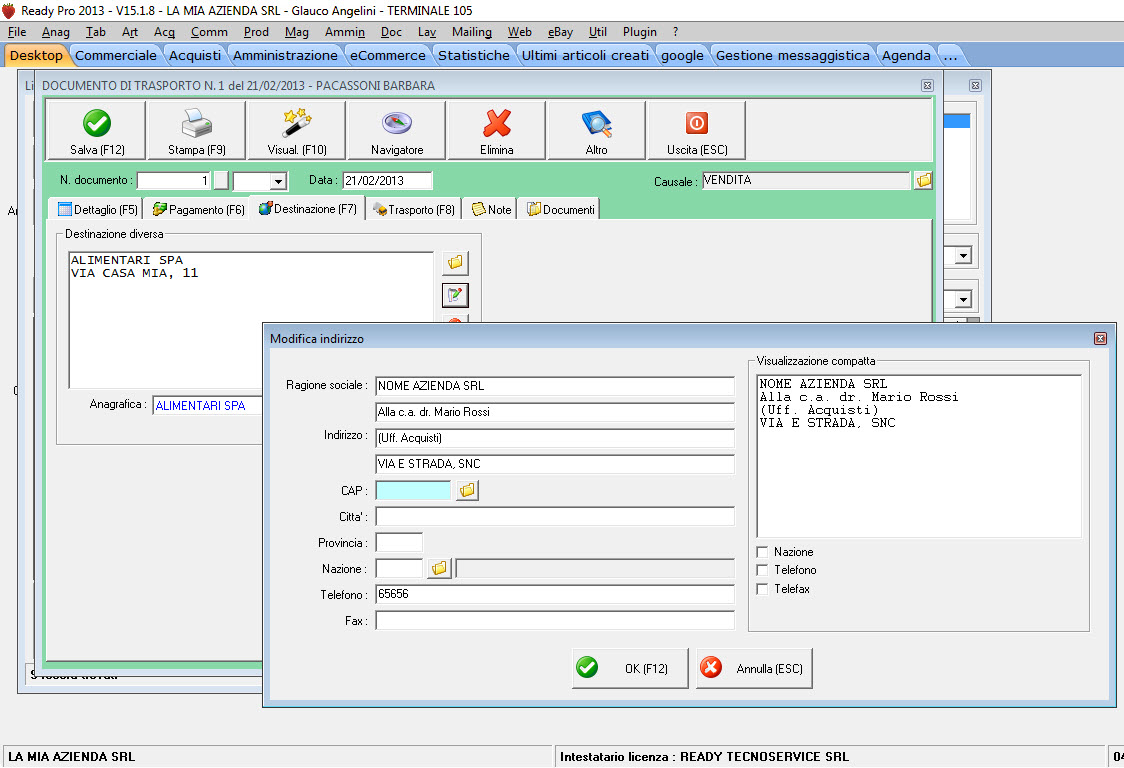This screenshot has height=768, width=1124.
Task: Open Visual. (F10) preview wand icon
Action: pyautogui.click(x=296, y=123)
